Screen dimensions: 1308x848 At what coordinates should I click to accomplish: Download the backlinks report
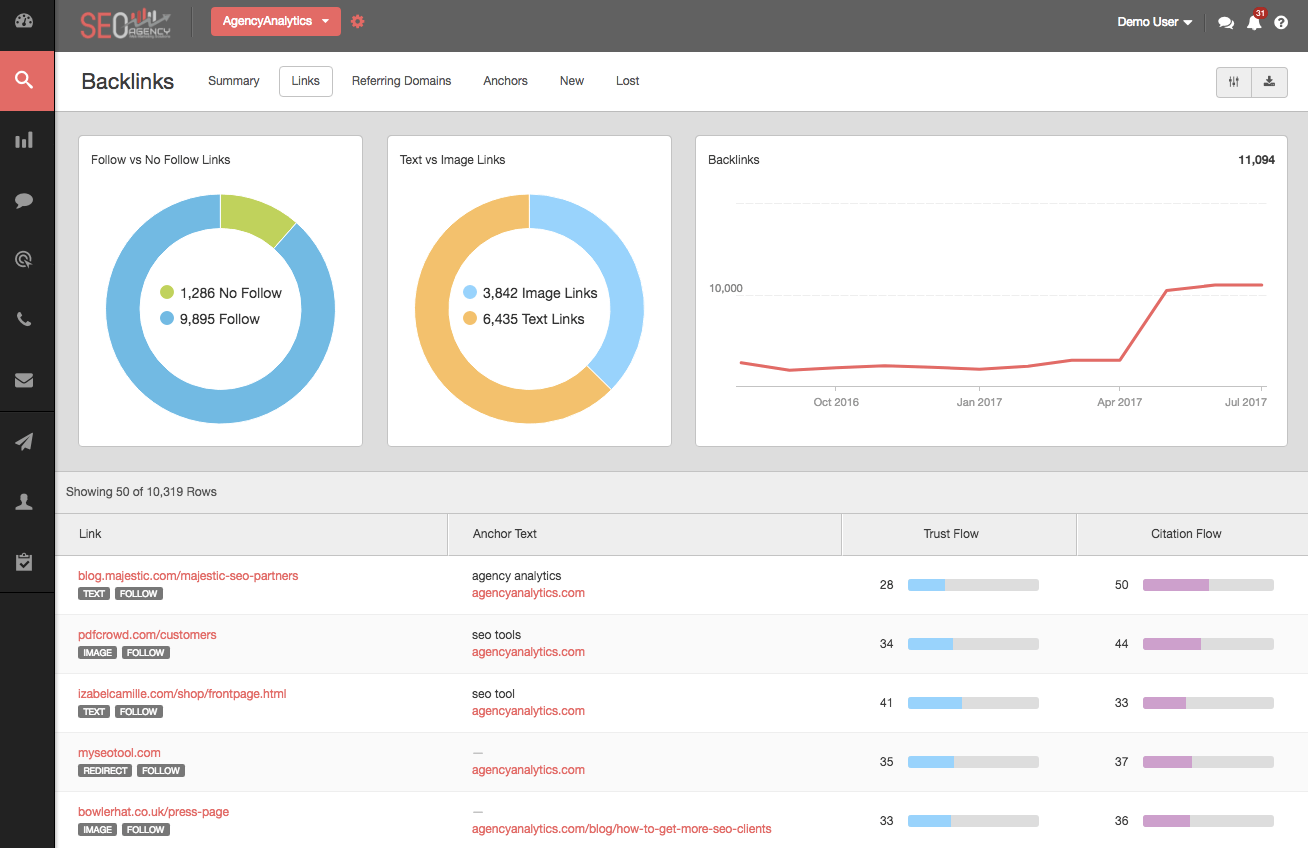coord(1269,82)
